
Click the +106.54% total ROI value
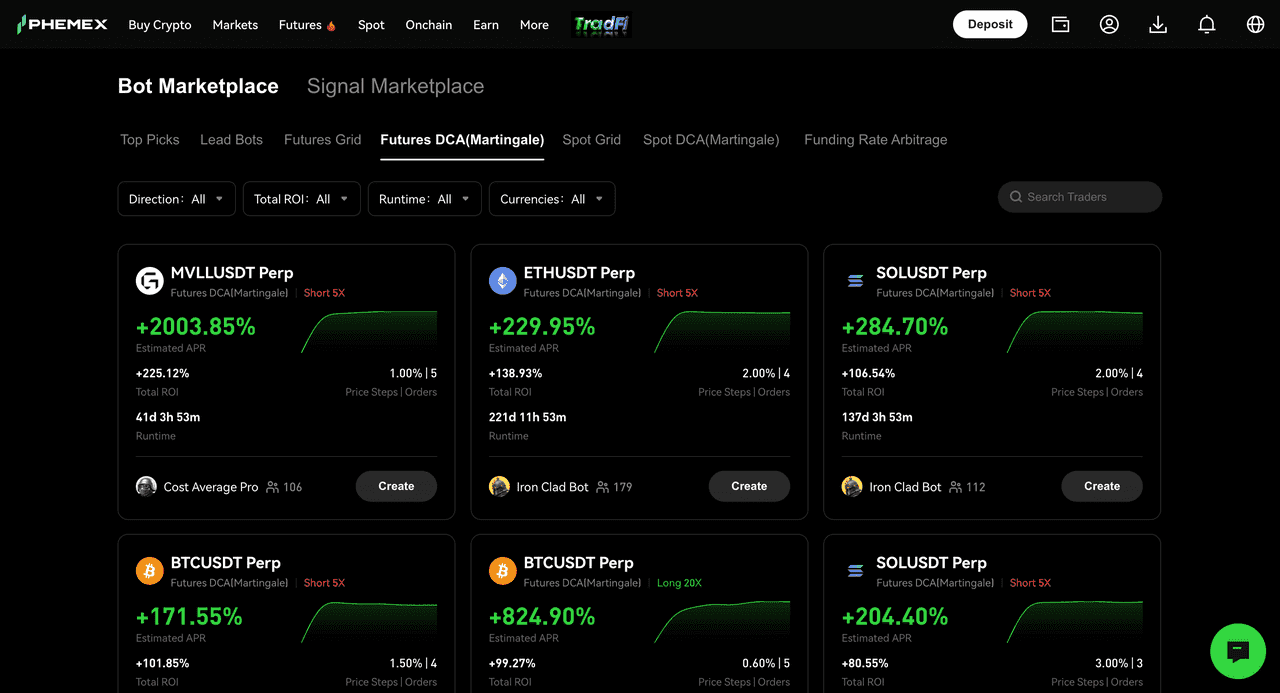click(x=868, y=373)
